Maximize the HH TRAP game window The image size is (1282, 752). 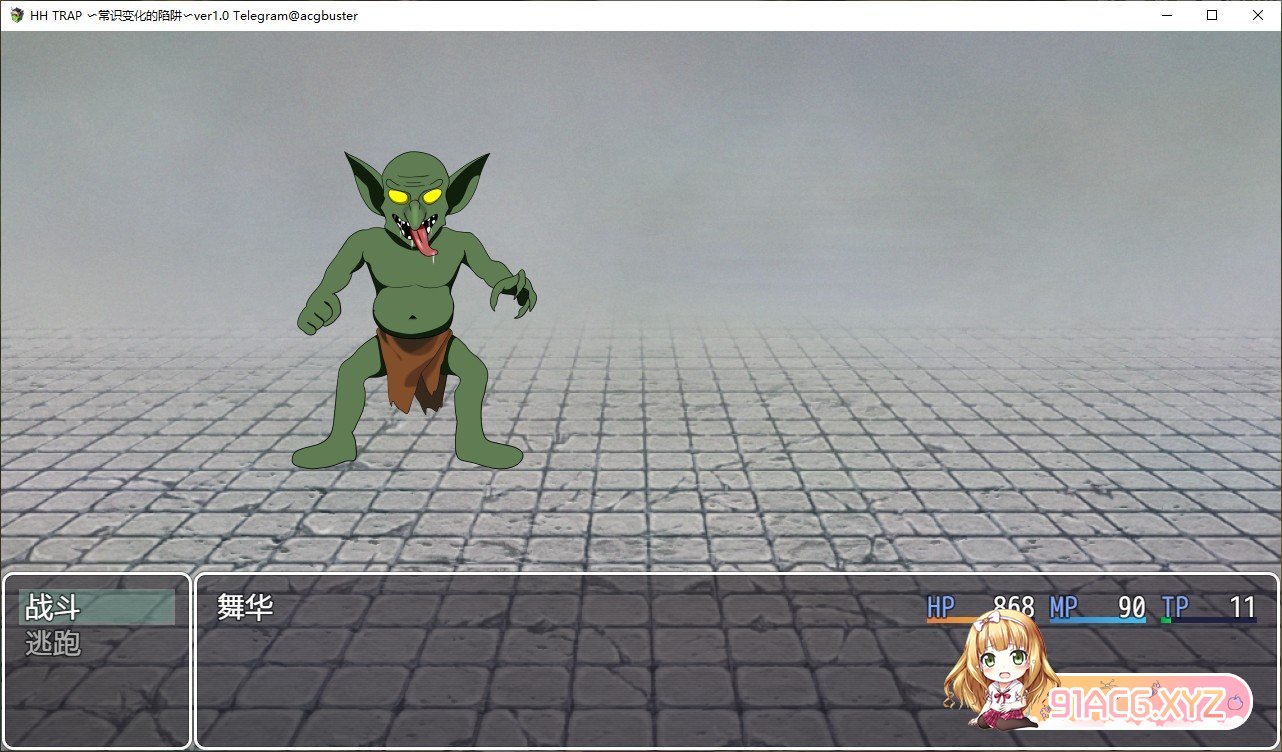(1212, 15)
